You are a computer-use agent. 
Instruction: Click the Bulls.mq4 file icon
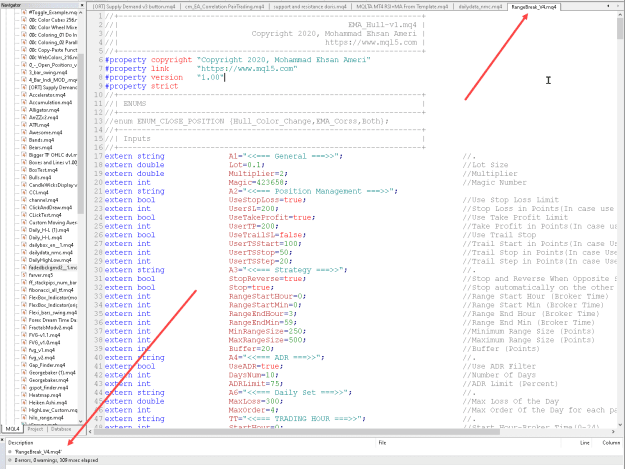coord(24,177)
